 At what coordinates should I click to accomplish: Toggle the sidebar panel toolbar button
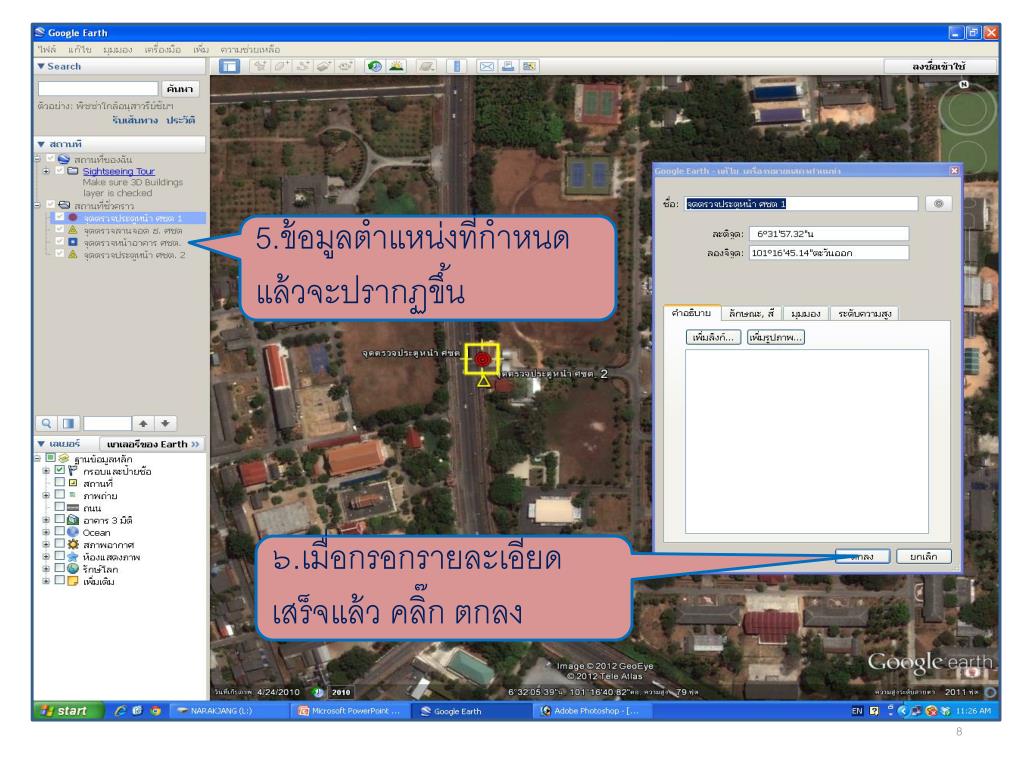coord(229,66)
